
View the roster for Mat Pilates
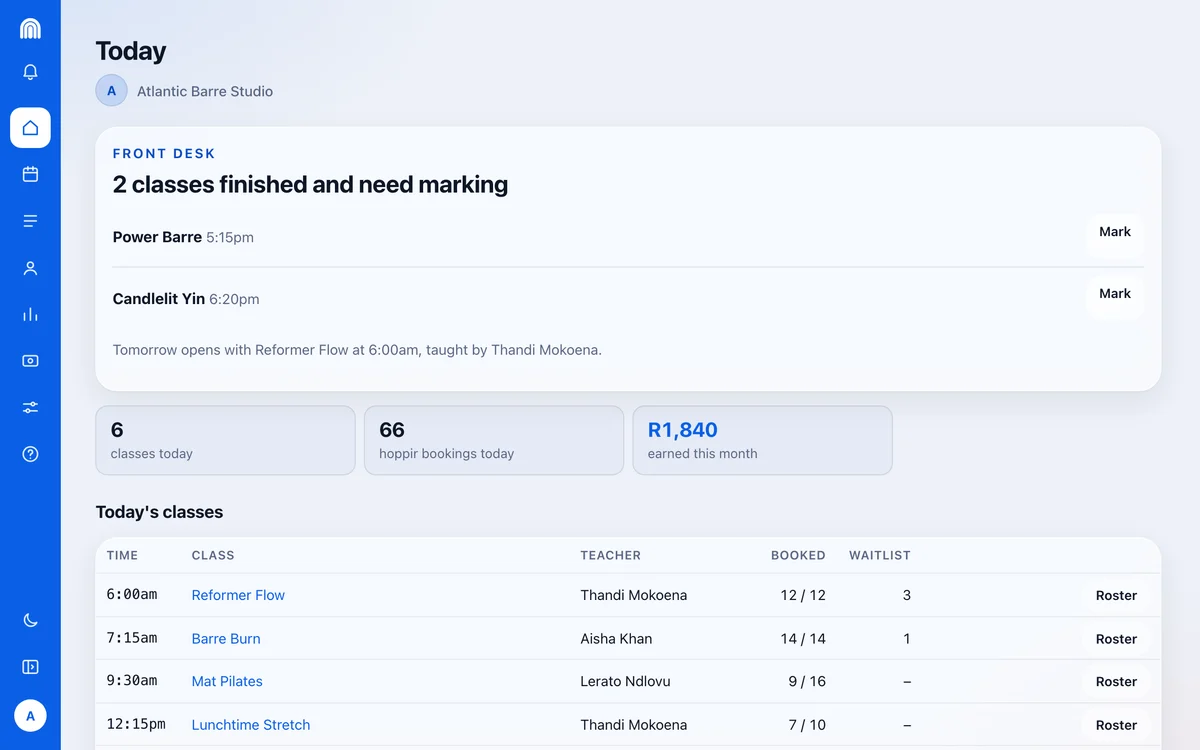tap(1116, 682)
